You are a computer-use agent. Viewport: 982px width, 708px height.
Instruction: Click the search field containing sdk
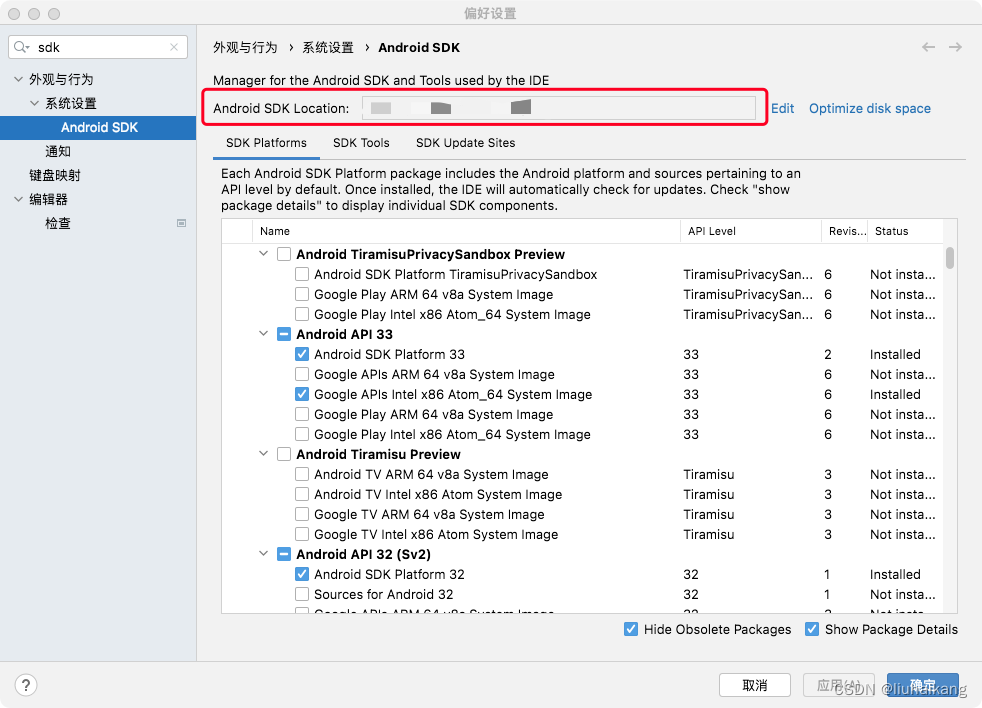pos(98,47)
